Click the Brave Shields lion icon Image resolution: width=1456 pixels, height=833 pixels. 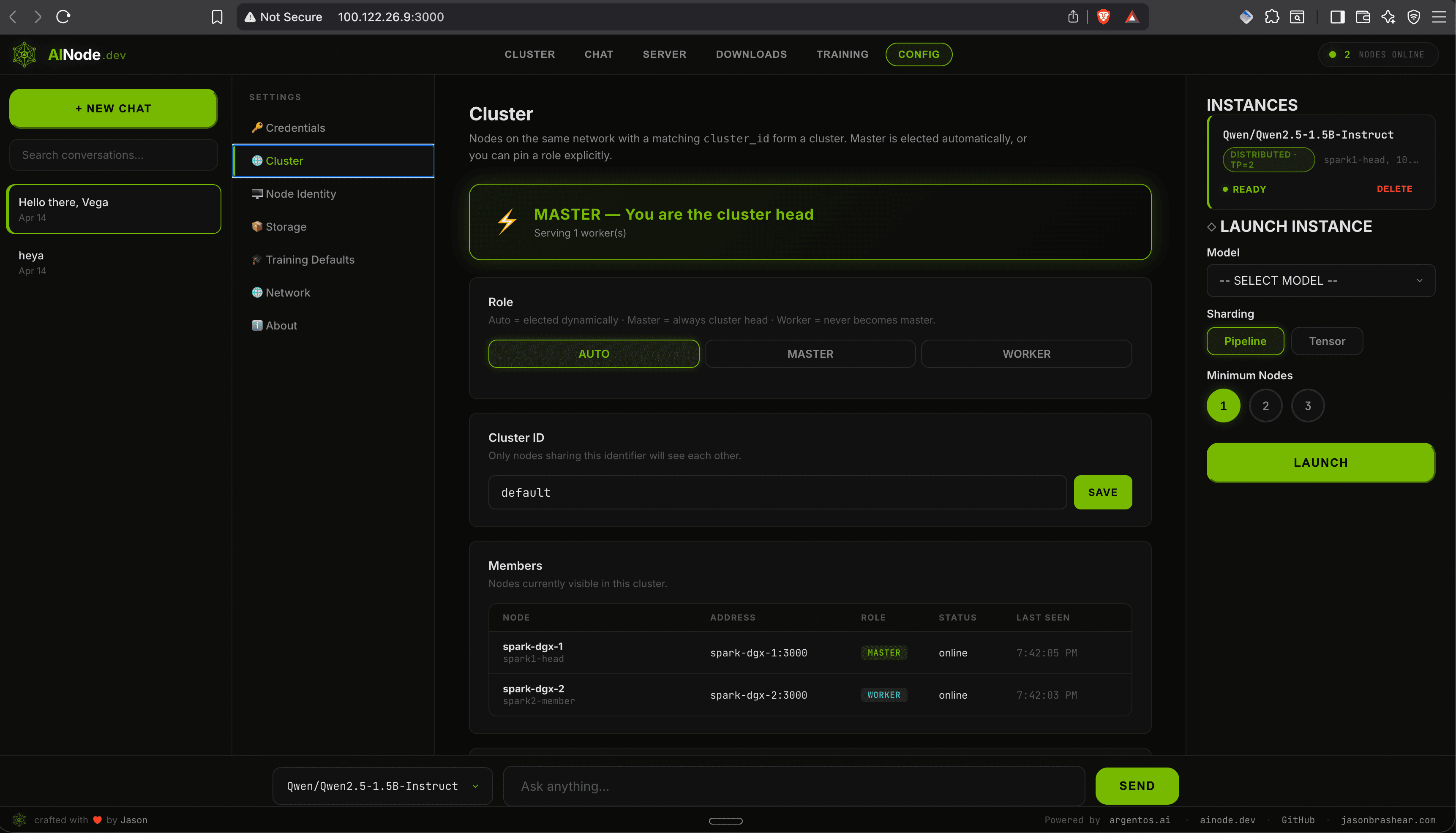point(1104,16)
